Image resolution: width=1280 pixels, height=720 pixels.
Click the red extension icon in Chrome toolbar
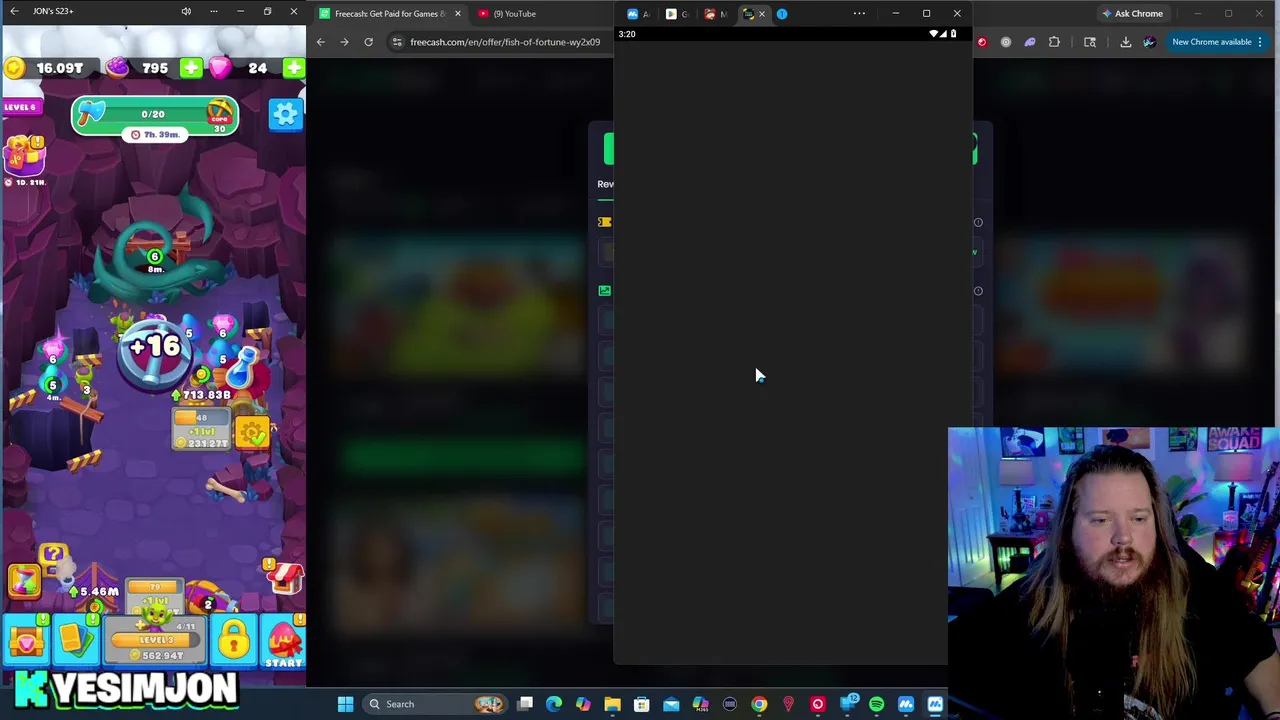pyautogui.click(x=982, y=42)
